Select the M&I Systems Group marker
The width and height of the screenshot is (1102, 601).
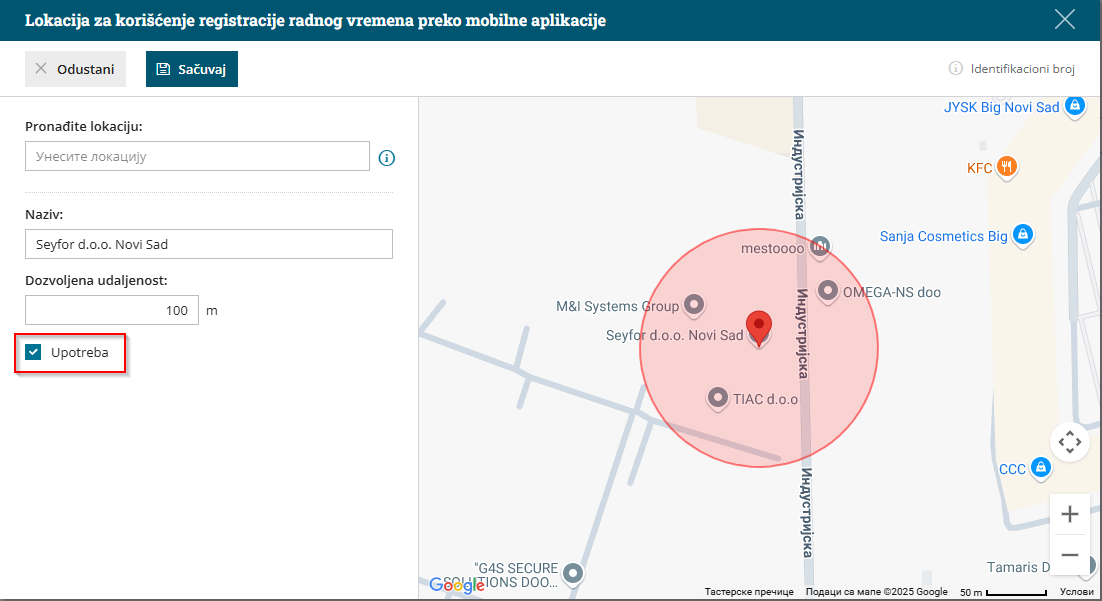click(694, 304)
